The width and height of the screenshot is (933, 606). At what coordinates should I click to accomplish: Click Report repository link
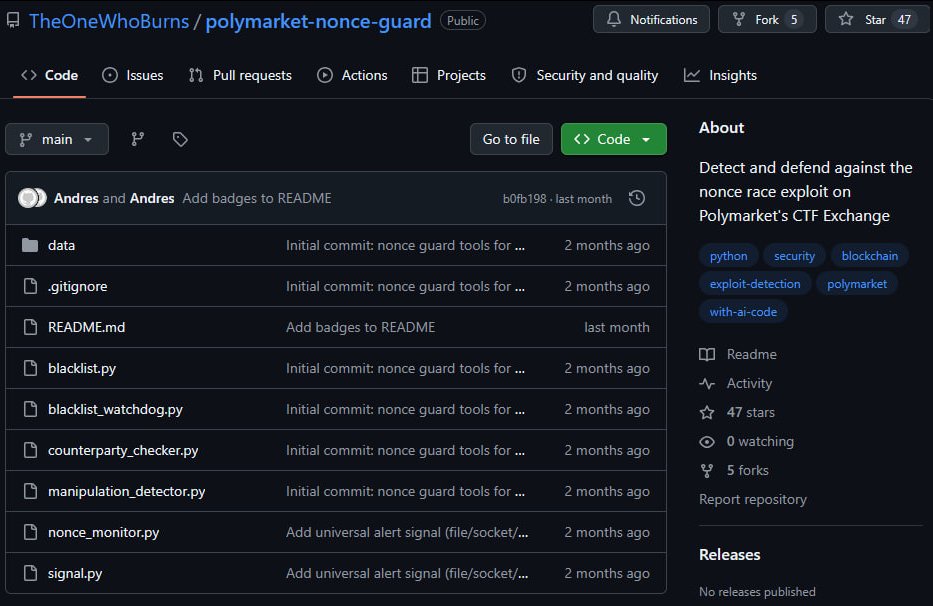pos(753,499)
